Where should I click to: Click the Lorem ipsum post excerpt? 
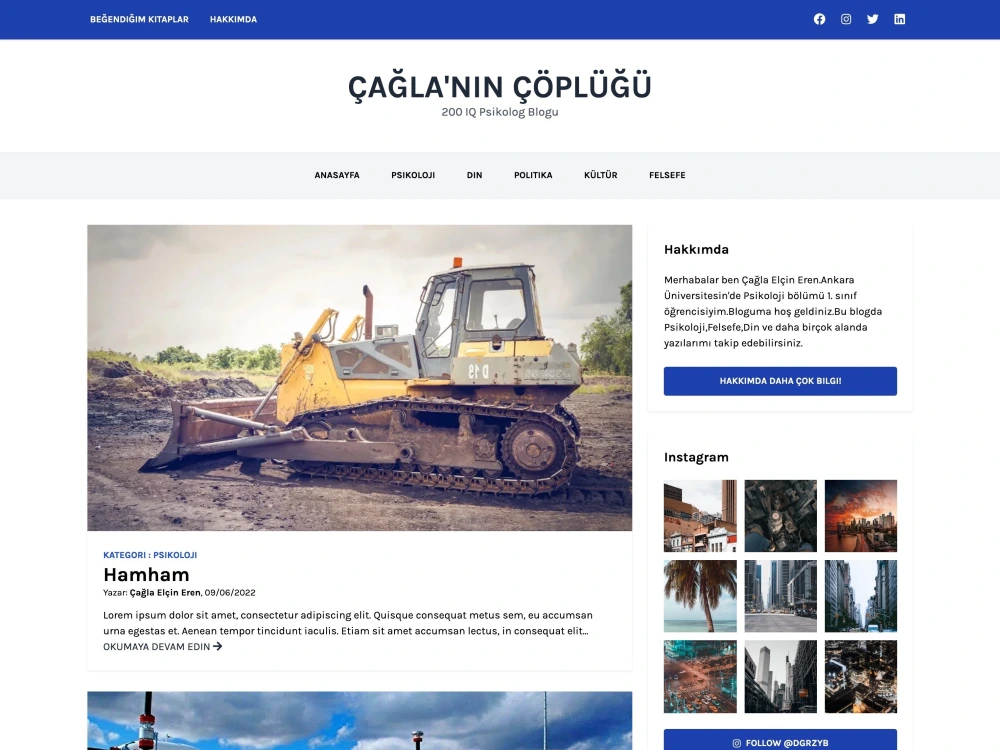pyautogui.click(x=348, y=623)
